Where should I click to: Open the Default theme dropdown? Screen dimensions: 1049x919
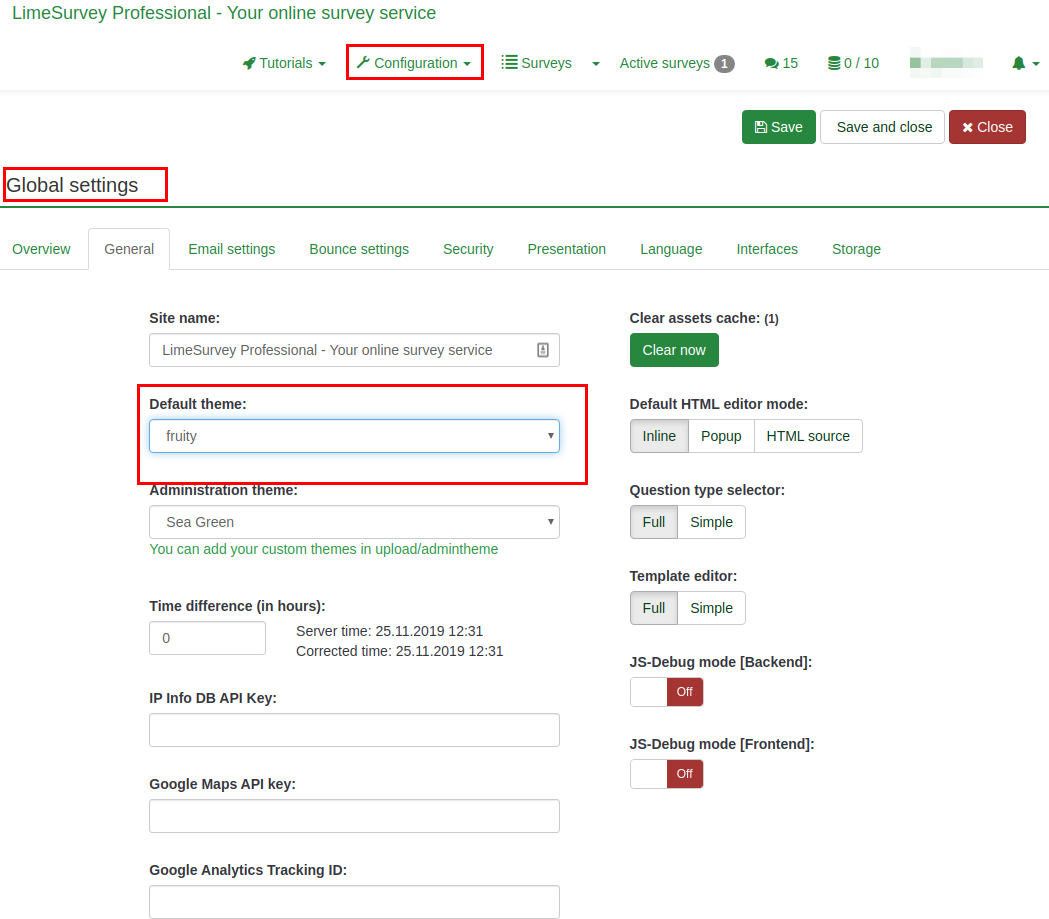click(354, 436)
